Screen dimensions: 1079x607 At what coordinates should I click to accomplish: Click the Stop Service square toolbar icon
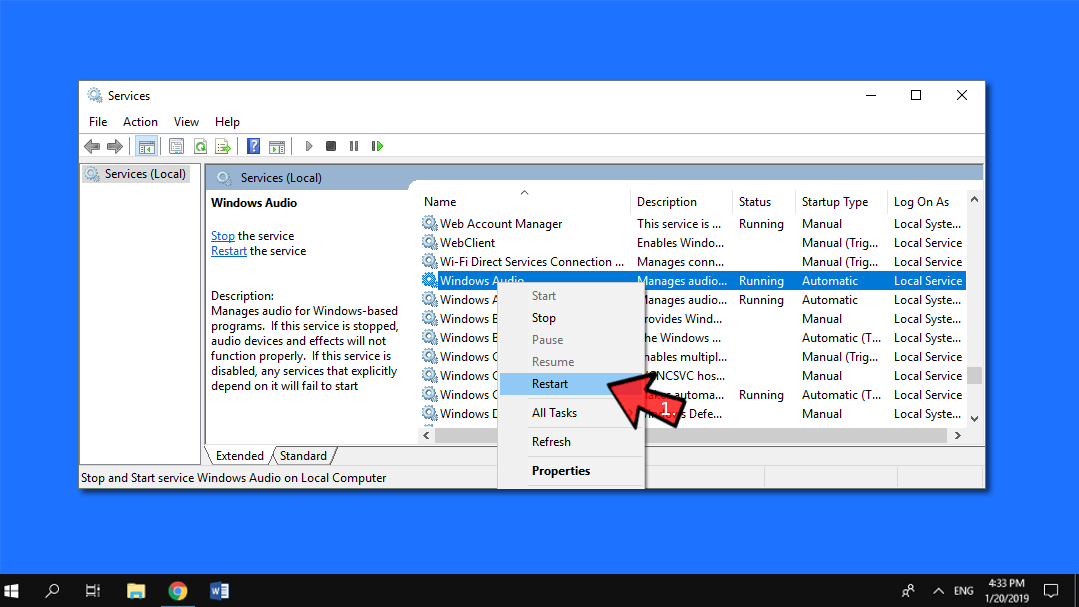(x=331, y=146)
